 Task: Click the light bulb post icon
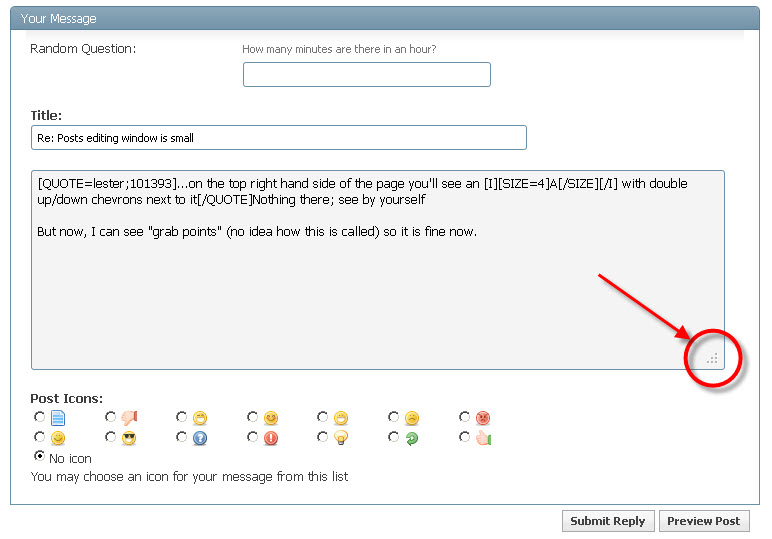pos(341,438)
